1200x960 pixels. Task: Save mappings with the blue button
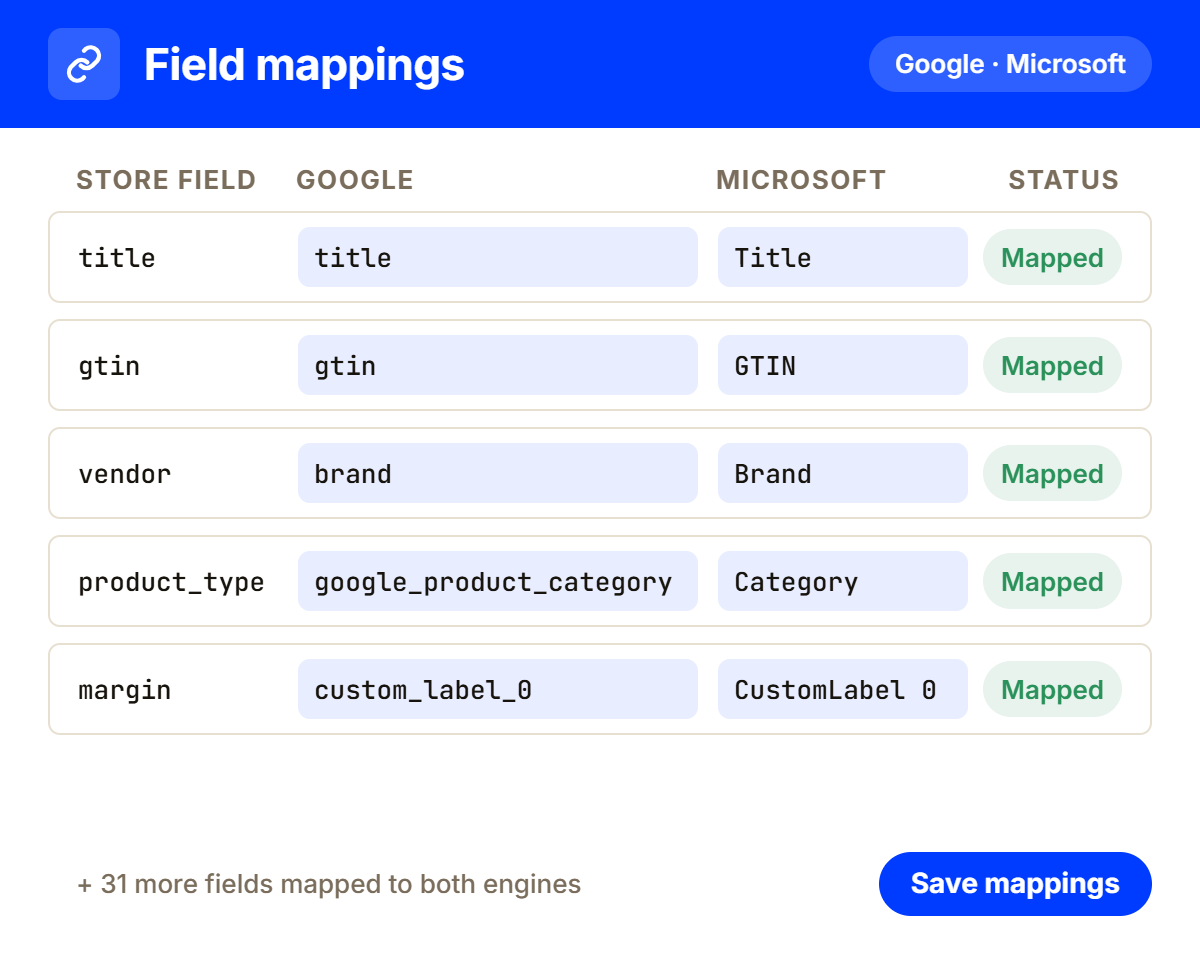tap(1015, 884)
